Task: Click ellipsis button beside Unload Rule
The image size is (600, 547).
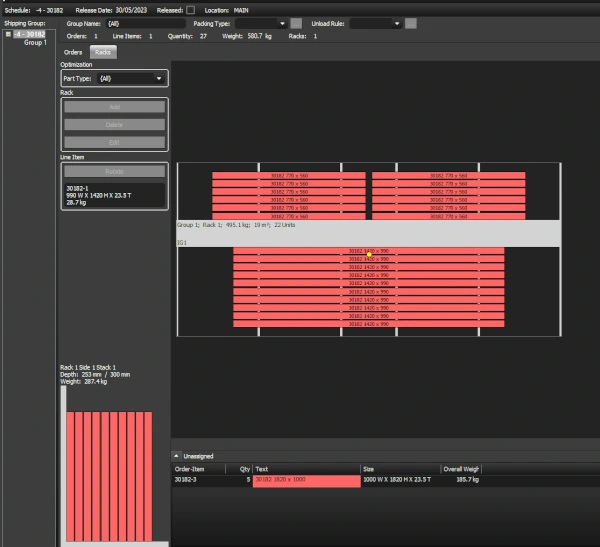Action: 411,24
